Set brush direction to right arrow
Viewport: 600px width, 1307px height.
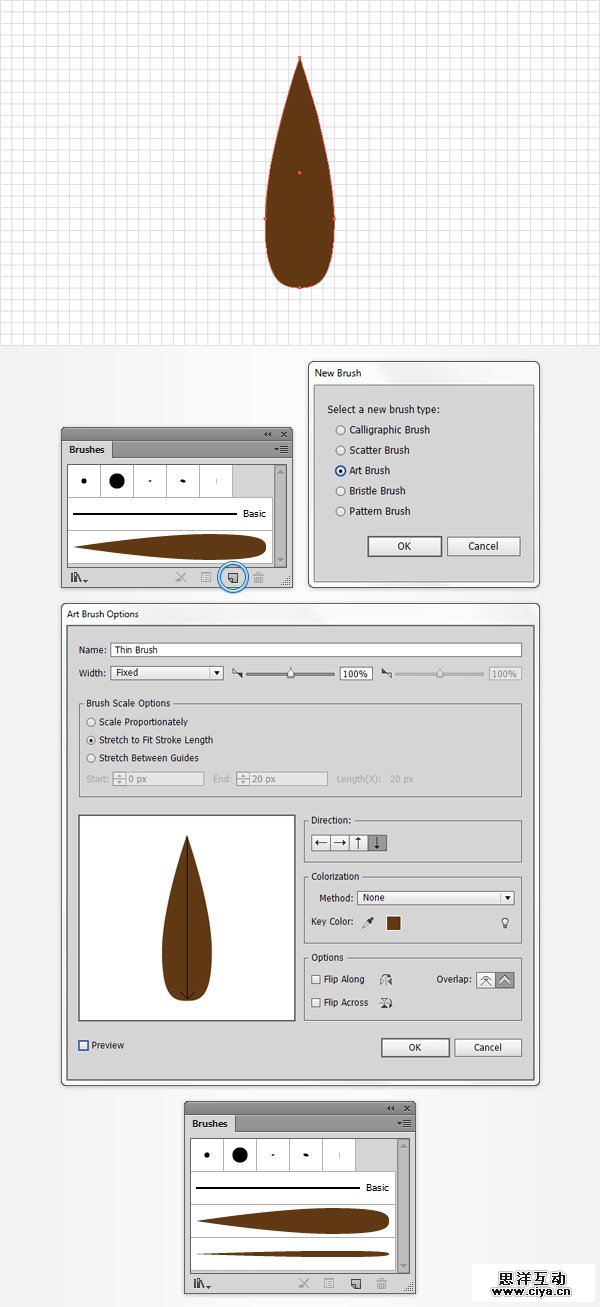(340, 843)
